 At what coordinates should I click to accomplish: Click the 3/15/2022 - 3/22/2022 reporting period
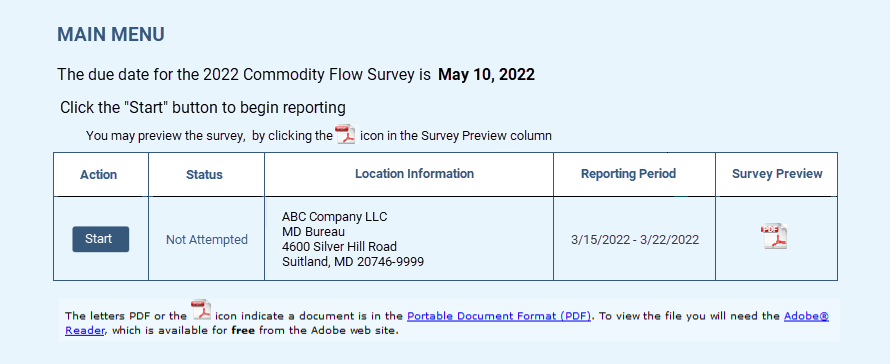point(635,240)
